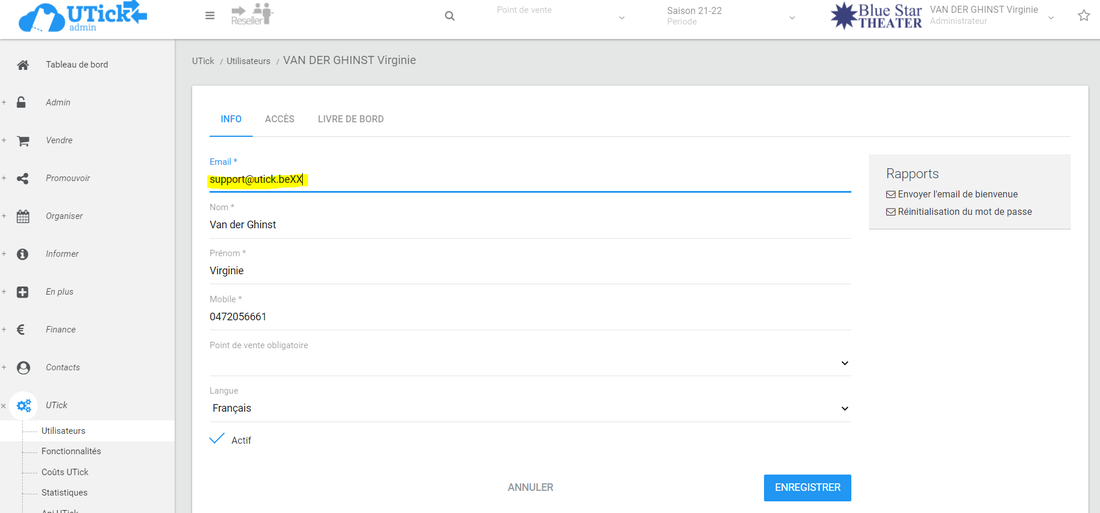Expand the Admin sidebar section

[x=57, y=103]
